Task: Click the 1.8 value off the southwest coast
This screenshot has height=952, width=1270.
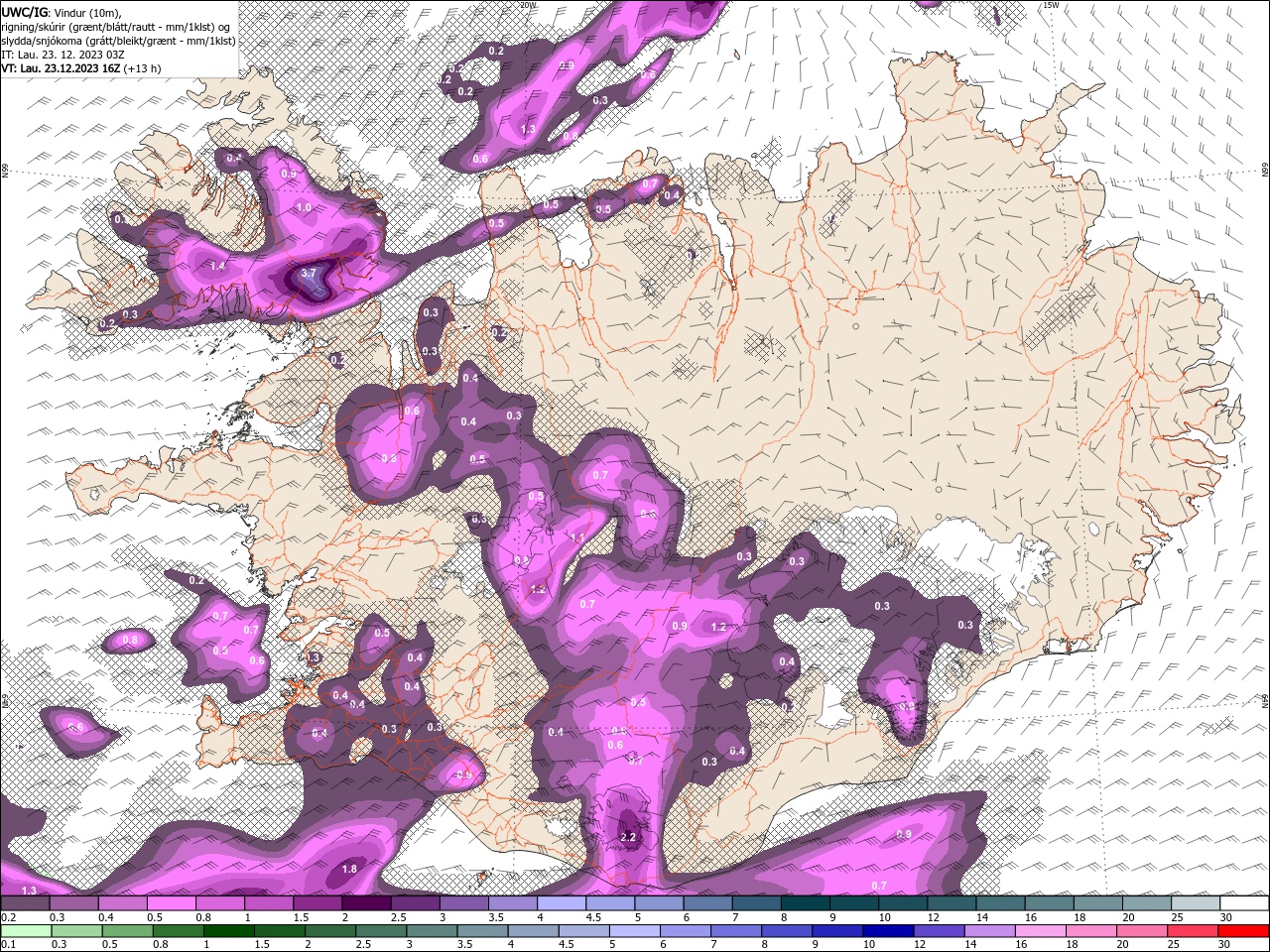Action: (349, 869)
